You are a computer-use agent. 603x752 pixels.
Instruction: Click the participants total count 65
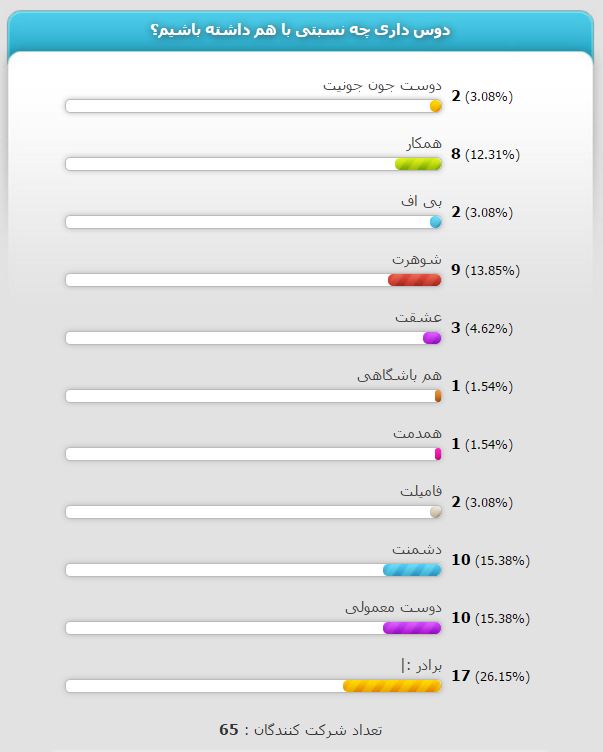229,729
